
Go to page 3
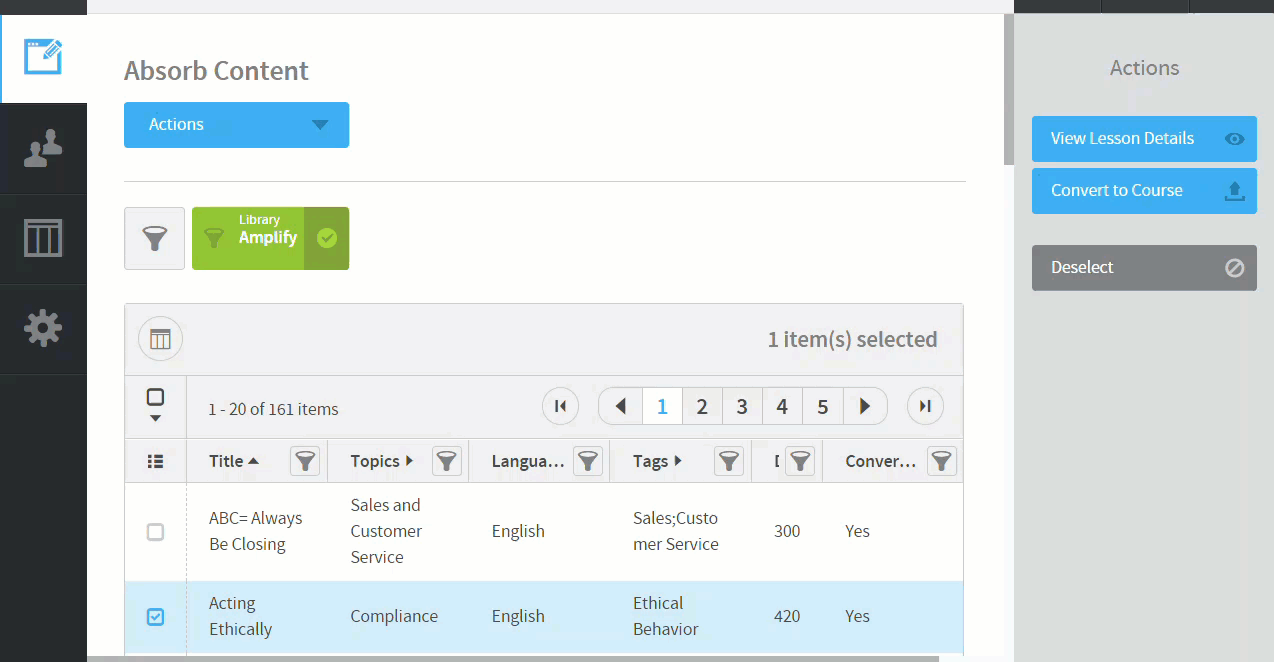742,406
